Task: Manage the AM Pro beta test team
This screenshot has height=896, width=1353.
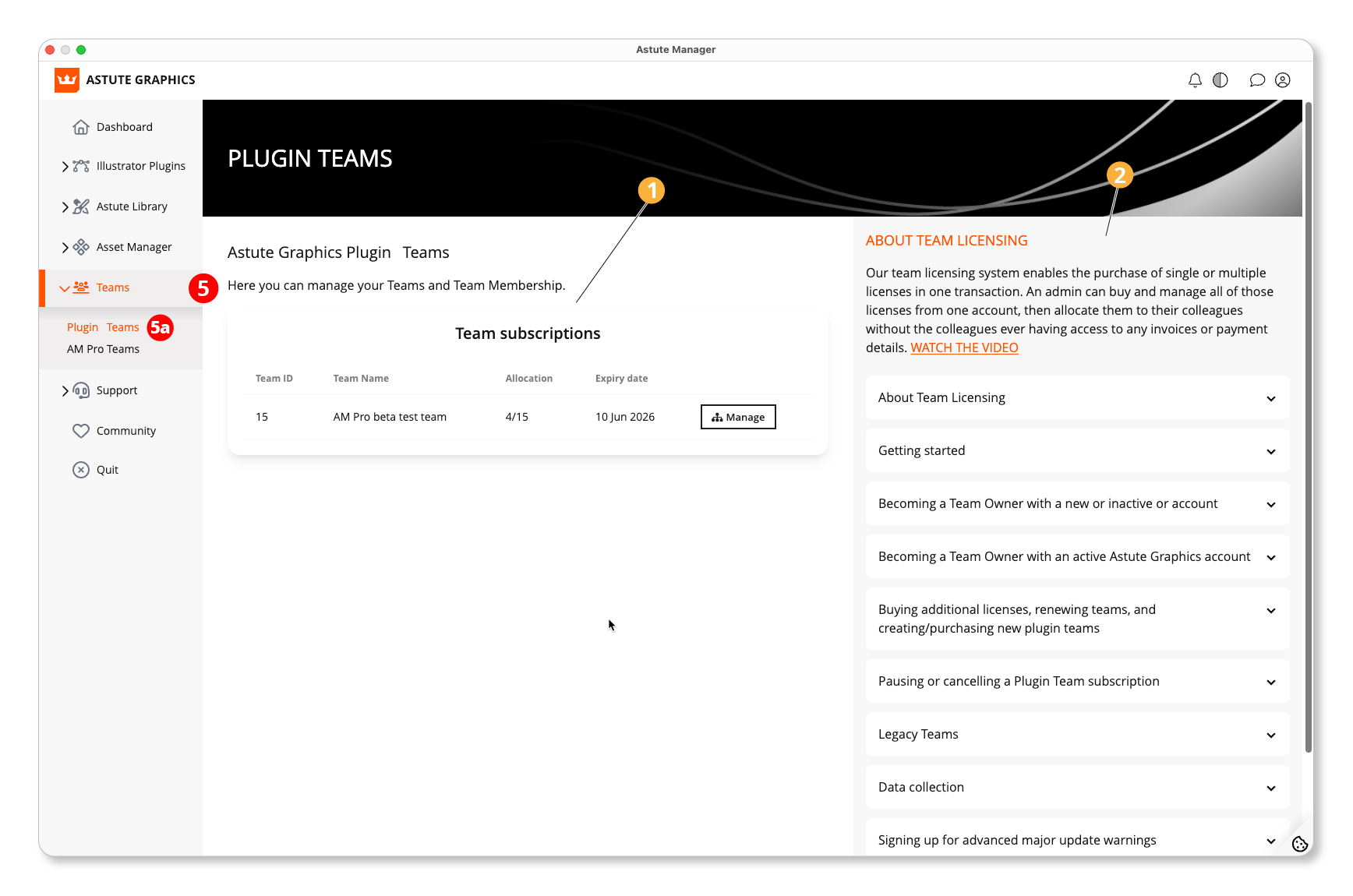Action: point(737,416)
